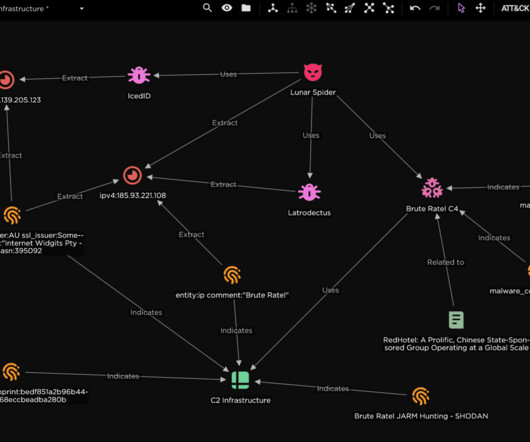Select Brute Ratel JARM Hunting fingerprint node
This screenshot has width=530, height=442.
[x=420, y=396]
